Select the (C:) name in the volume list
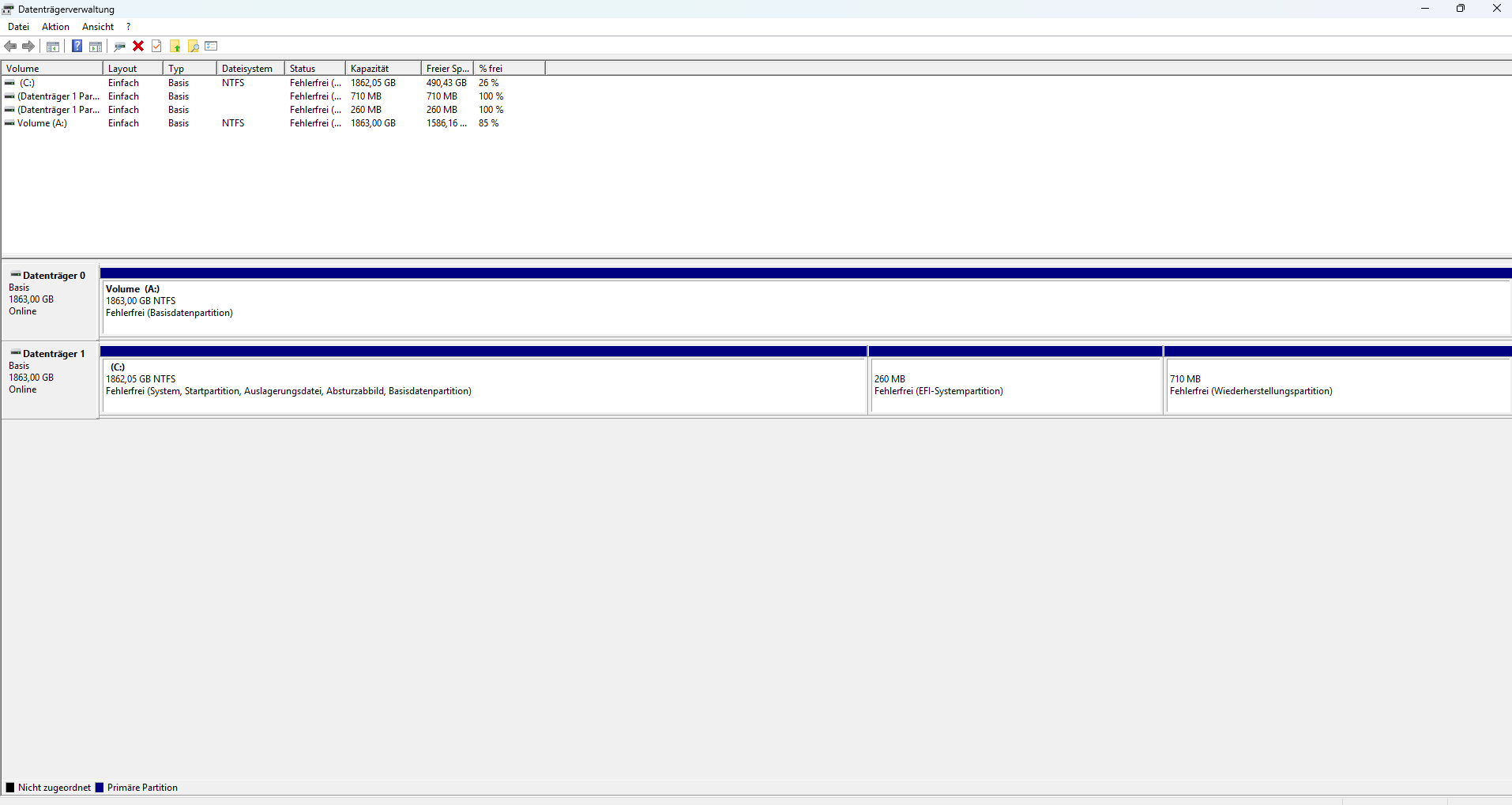This screenshot has width=1512, height=805. coord(28,83)
